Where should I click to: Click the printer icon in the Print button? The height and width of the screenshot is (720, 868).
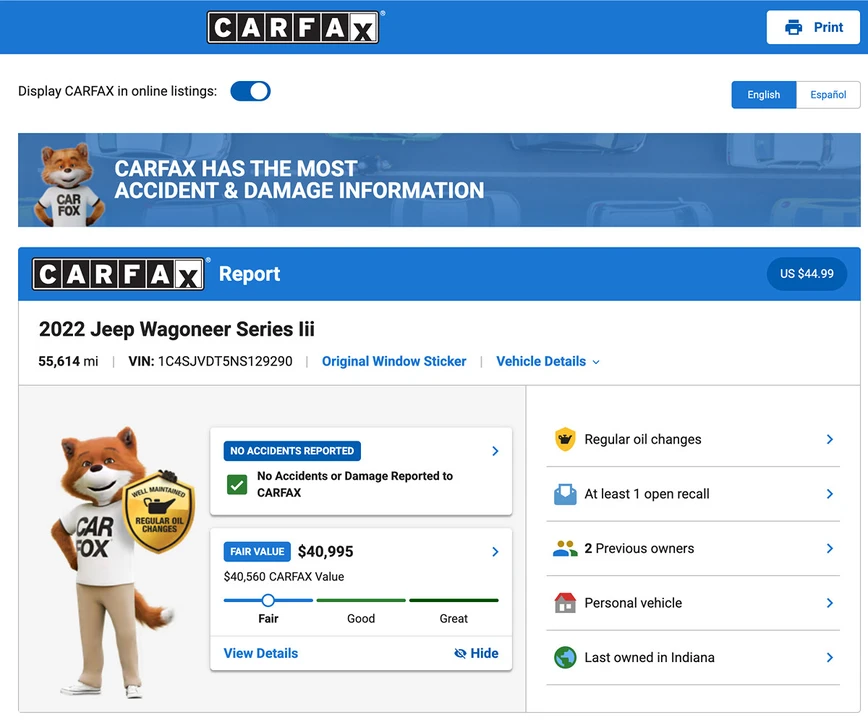(x=793, y=27)
